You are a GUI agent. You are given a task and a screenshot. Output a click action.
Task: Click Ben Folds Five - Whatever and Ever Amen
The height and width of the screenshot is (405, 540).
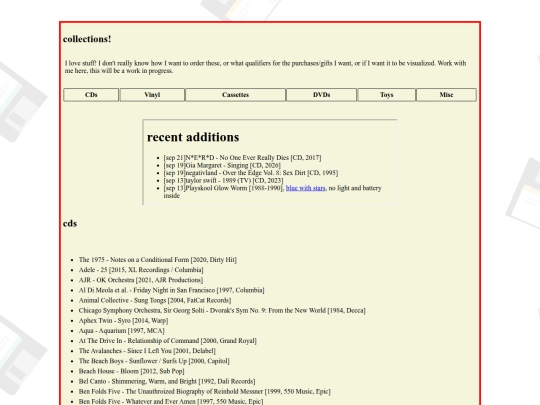171,401
